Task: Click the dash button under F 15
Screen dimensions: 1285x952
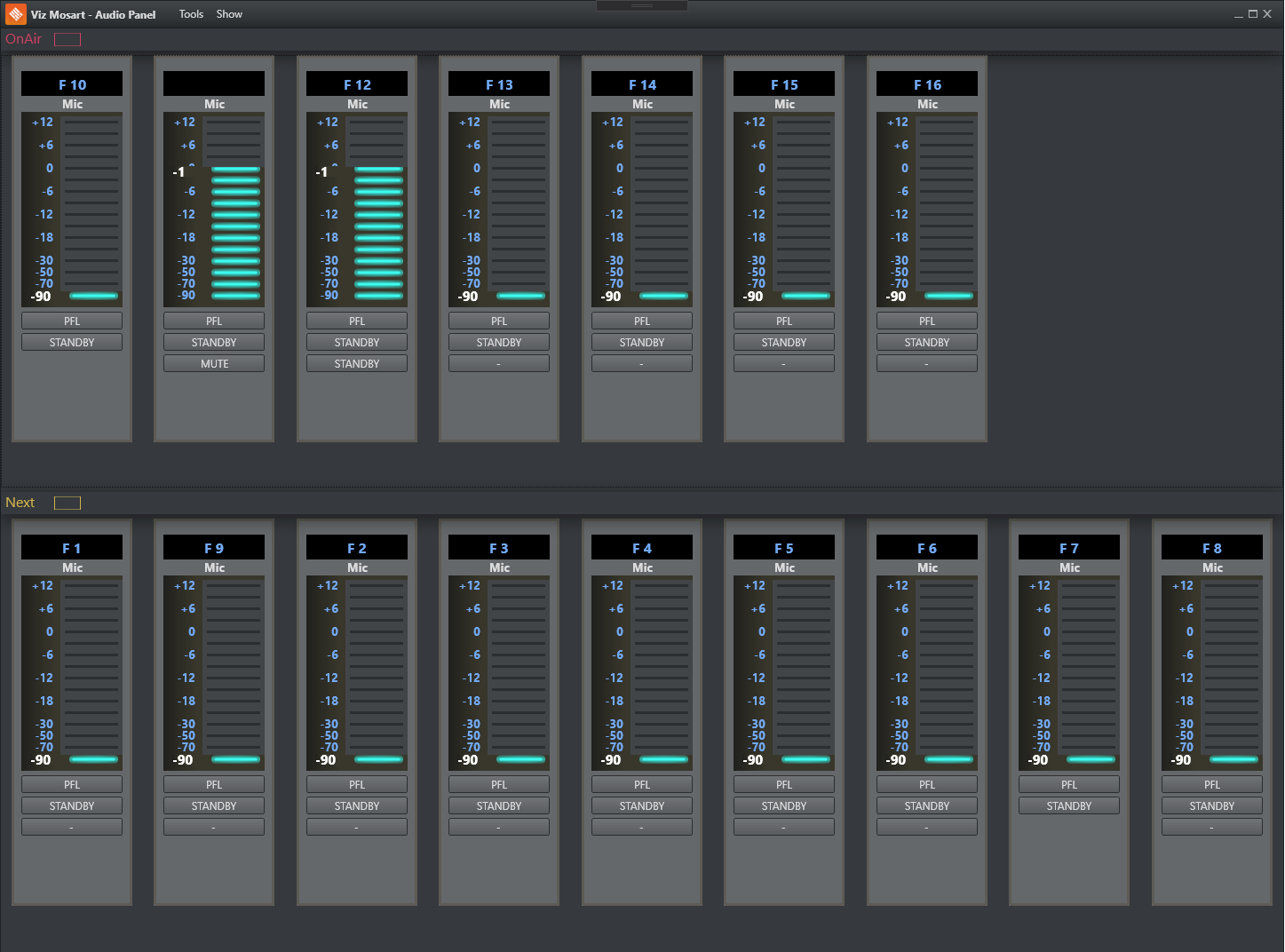Action: 783,364
